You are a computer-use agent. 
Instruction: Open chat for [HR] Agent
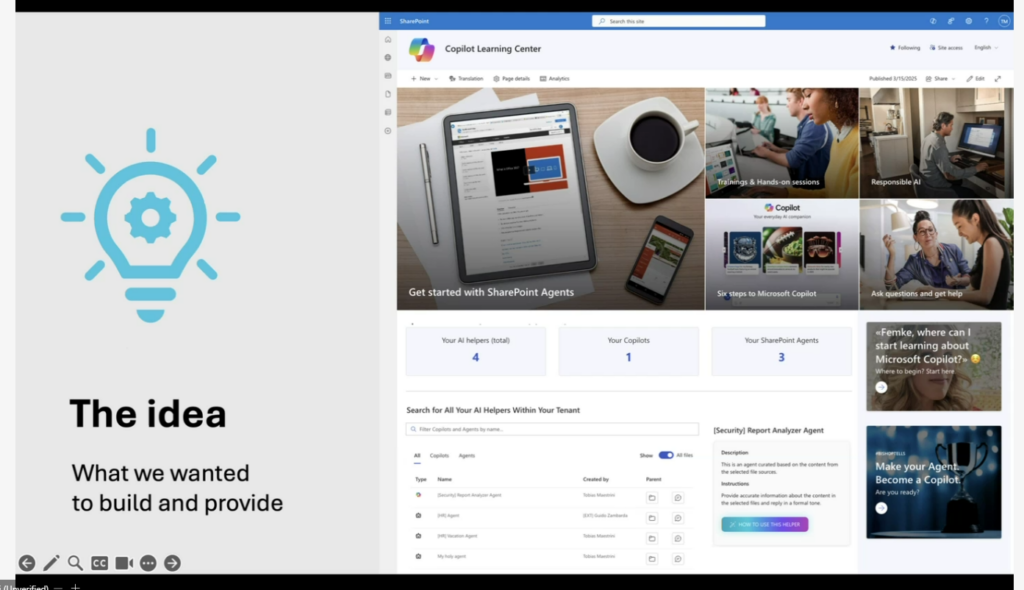click(678, 518)
